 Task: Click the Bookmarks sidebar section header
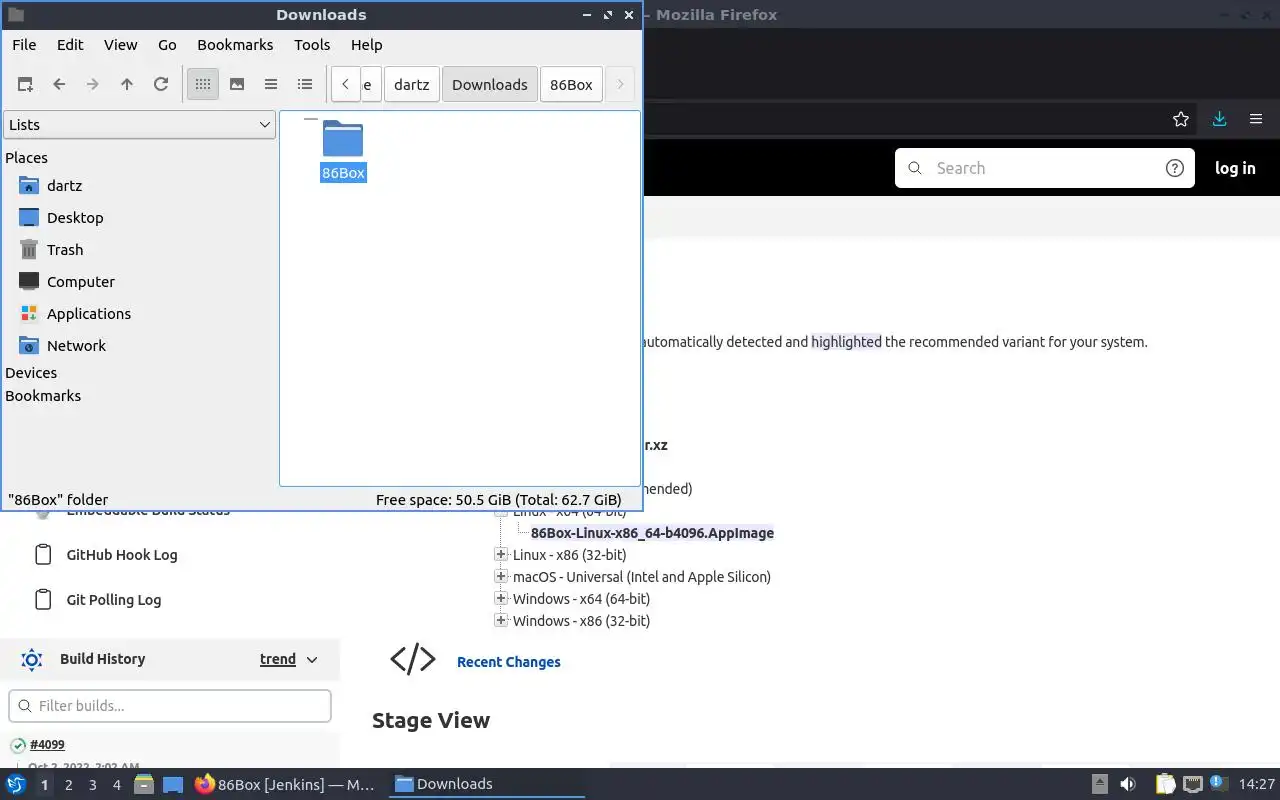click(x=43, y=395)
